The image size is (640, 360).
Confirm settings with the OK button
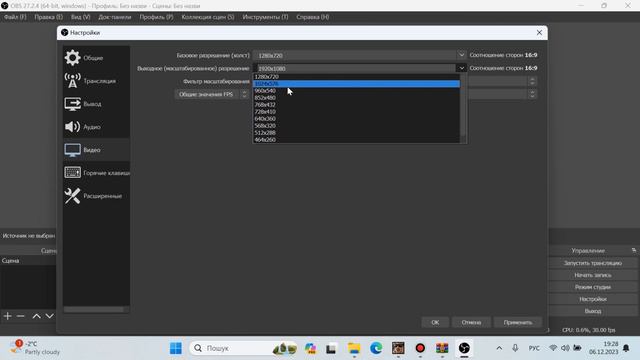[435, 322]
